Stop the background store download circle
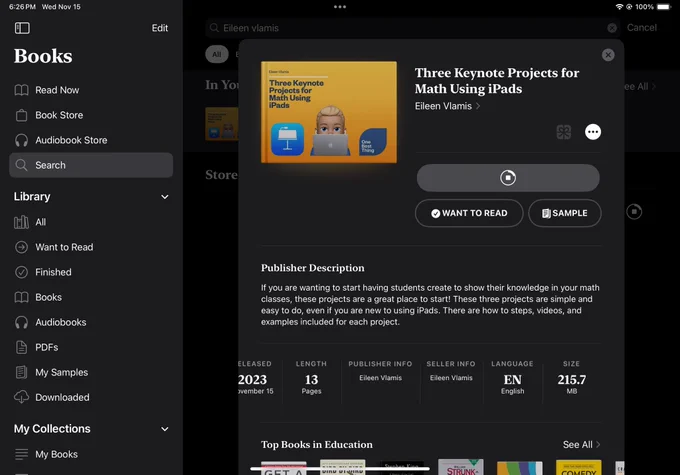The width and height of the screenshot is (680, 475). click(x=634, y=212)
